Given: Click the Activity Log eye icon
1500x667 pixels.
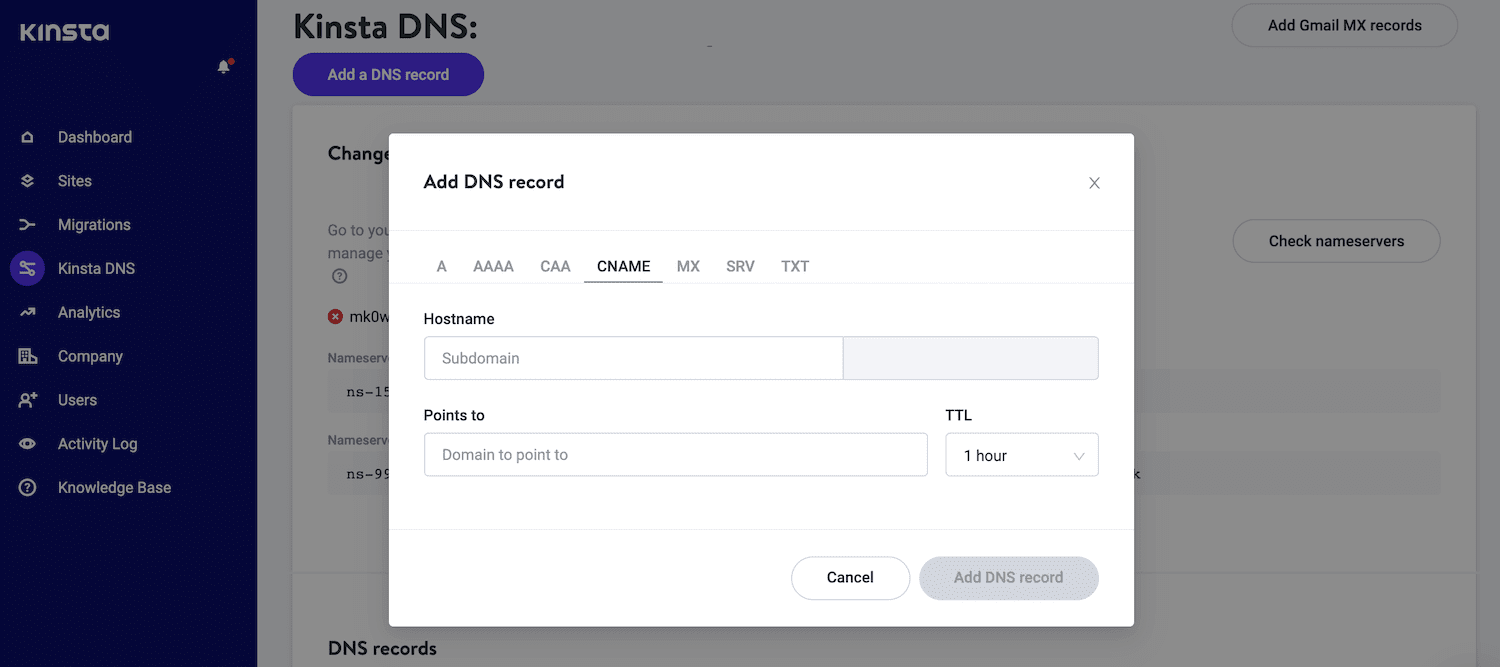Looking at the screenshot, I should pos(28,444).
